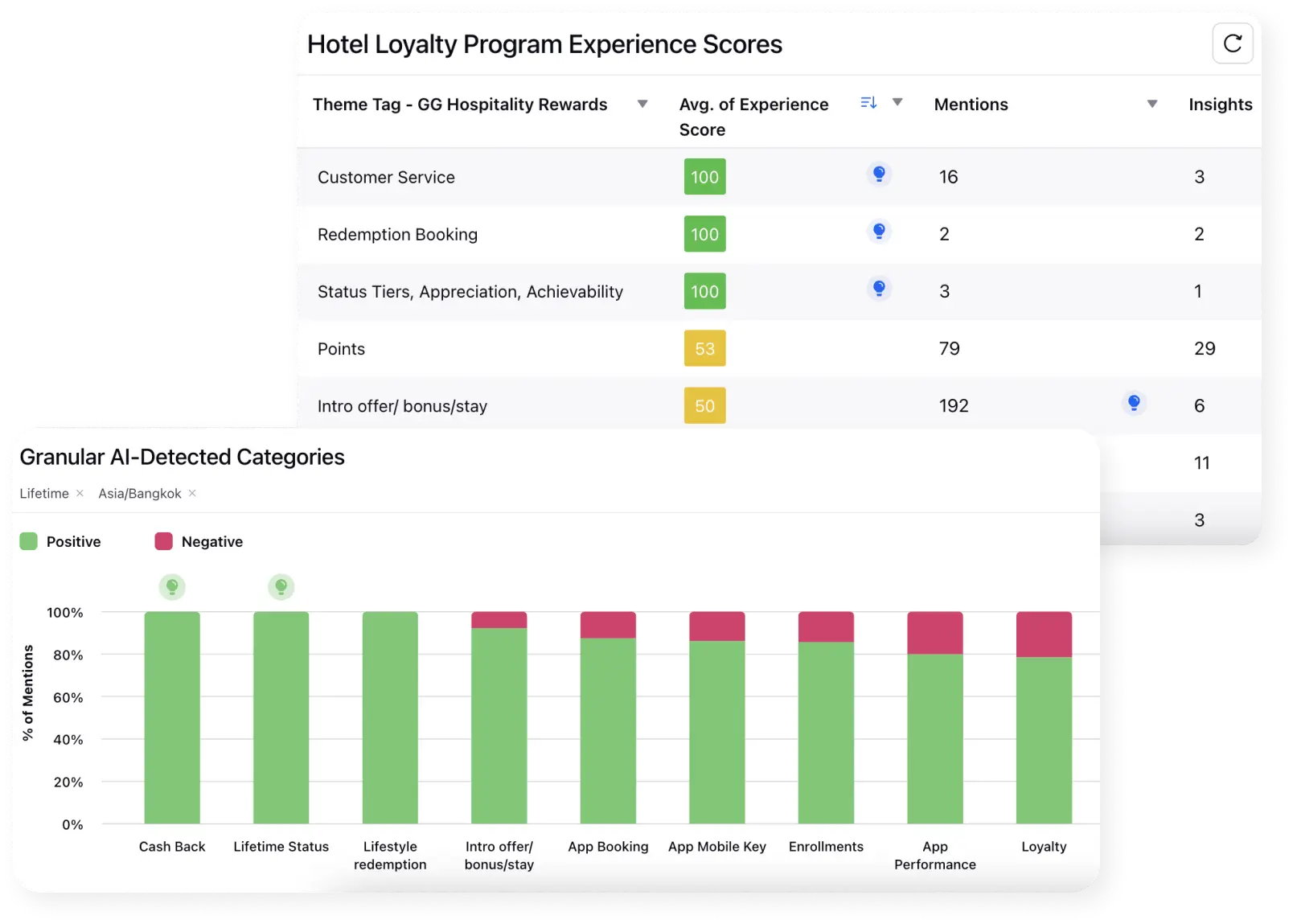Click score badge 53 for Points
Viewport: 1293px width, 924px height.
(704, 348)
